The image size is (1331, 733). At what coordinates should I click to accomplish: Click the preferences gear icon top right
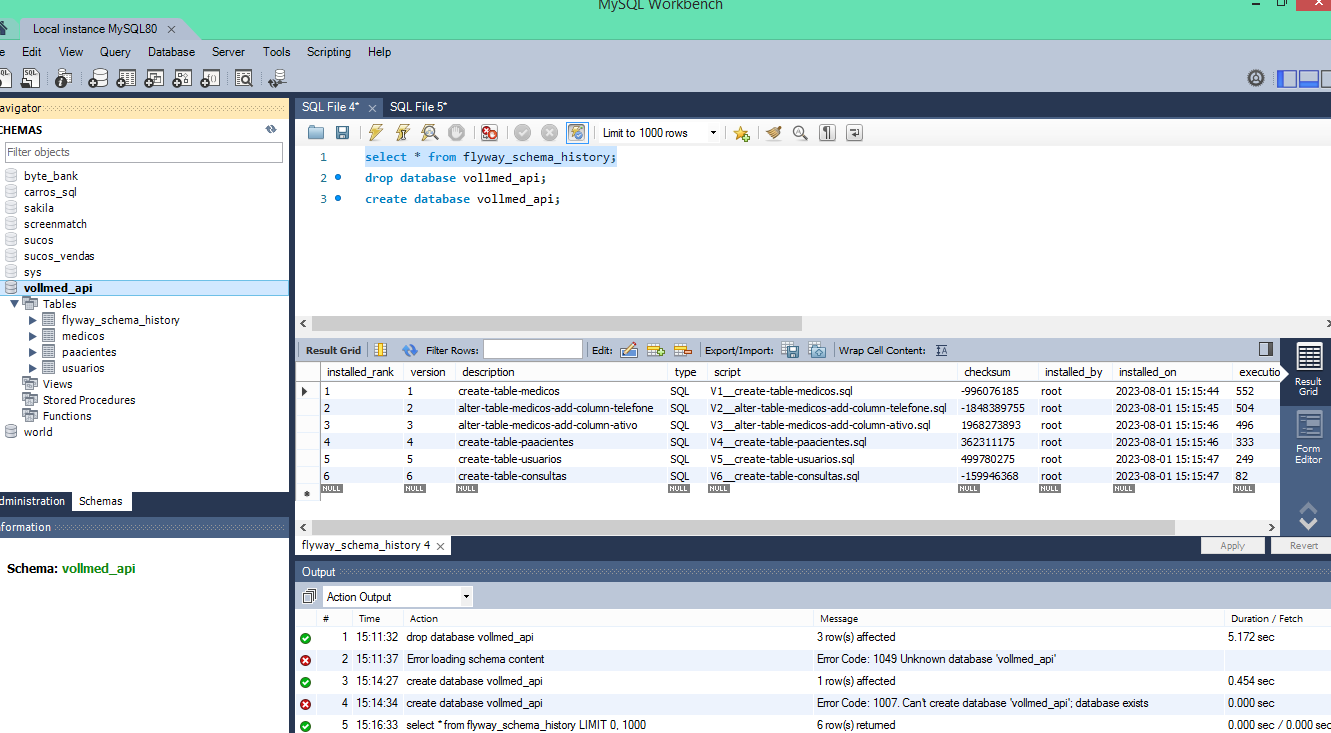coord(1256,78)
